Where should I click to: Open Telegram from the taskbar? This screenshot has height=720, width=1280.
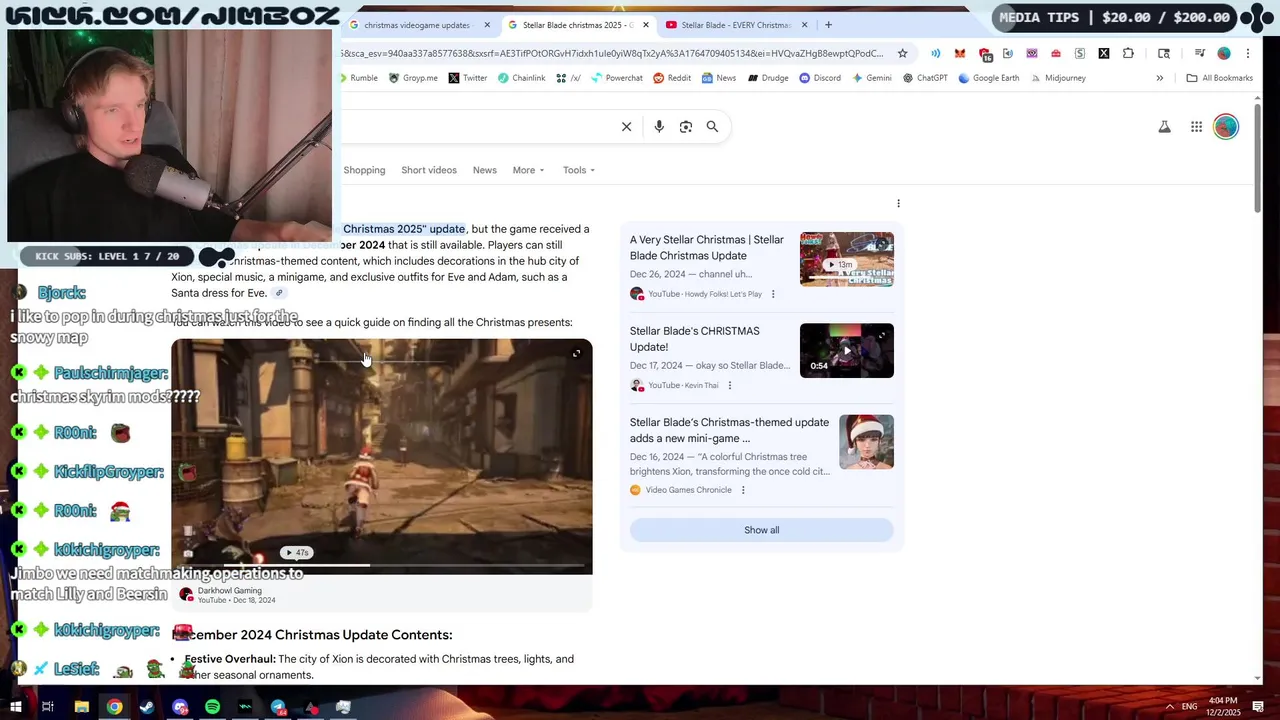point(278,707)
